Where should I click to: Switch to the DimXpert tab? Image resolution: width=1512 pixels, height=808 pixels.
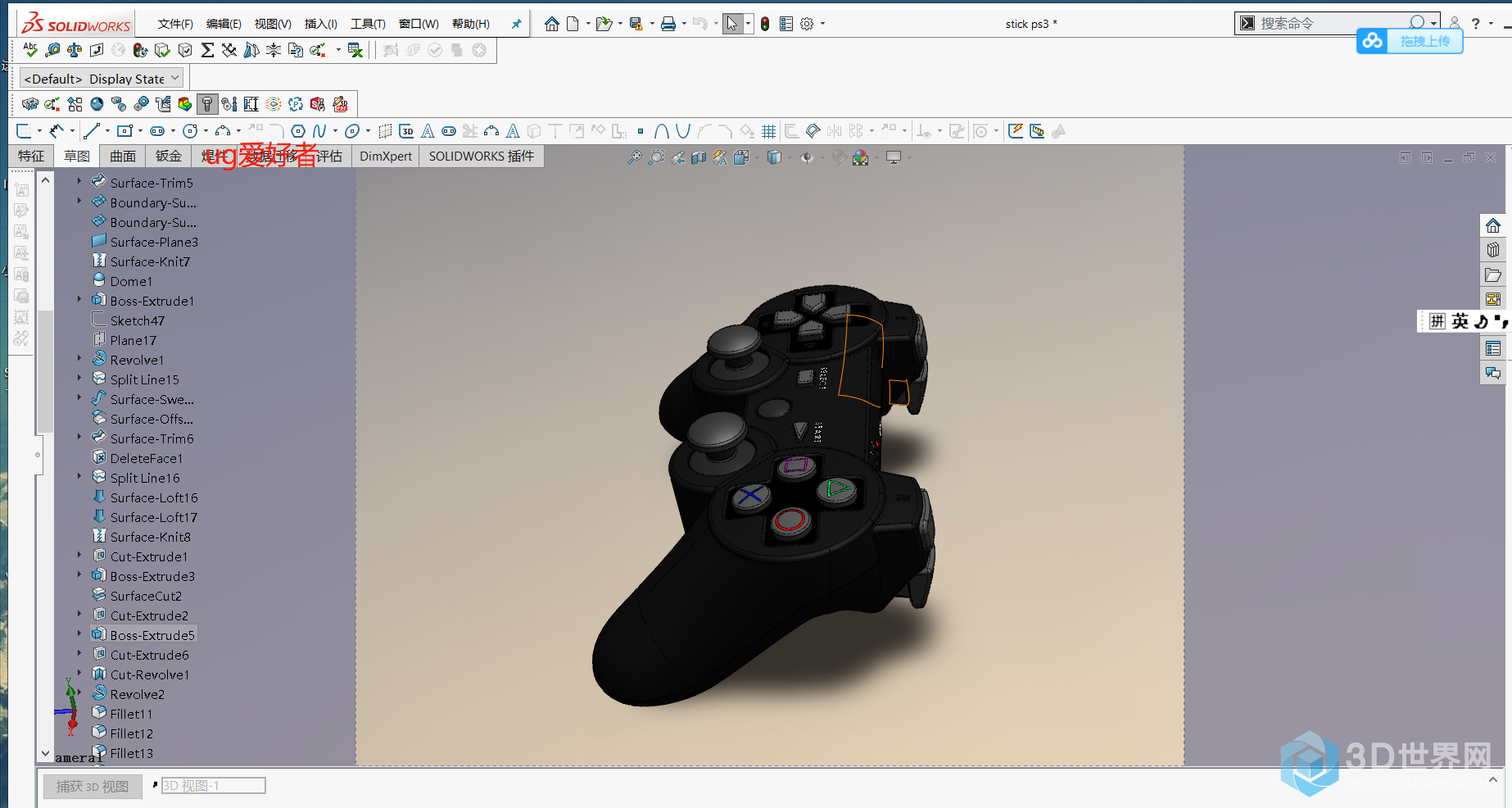pos(385,156)
